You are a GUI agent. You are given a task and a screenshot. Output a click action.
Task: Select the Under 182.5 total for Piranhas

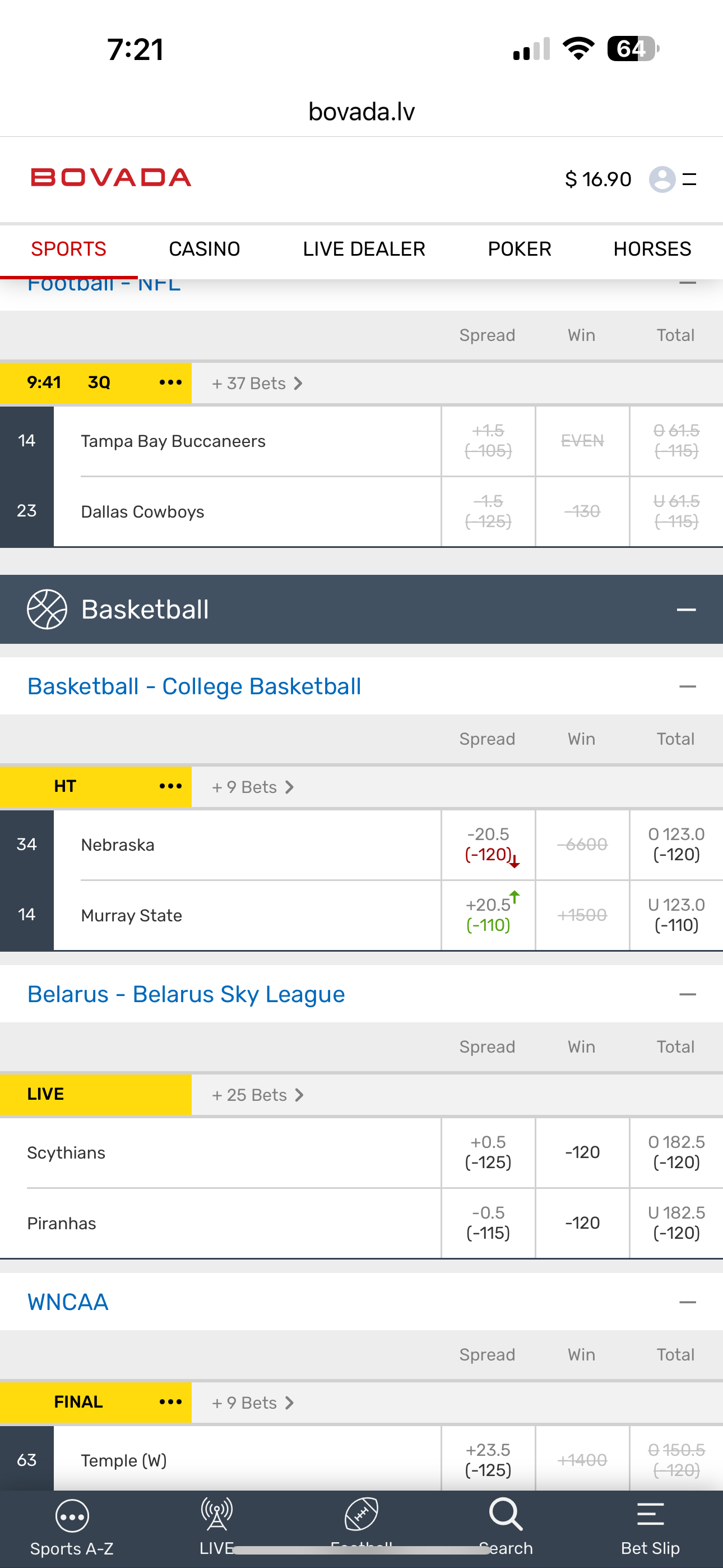click(676, 1223)
